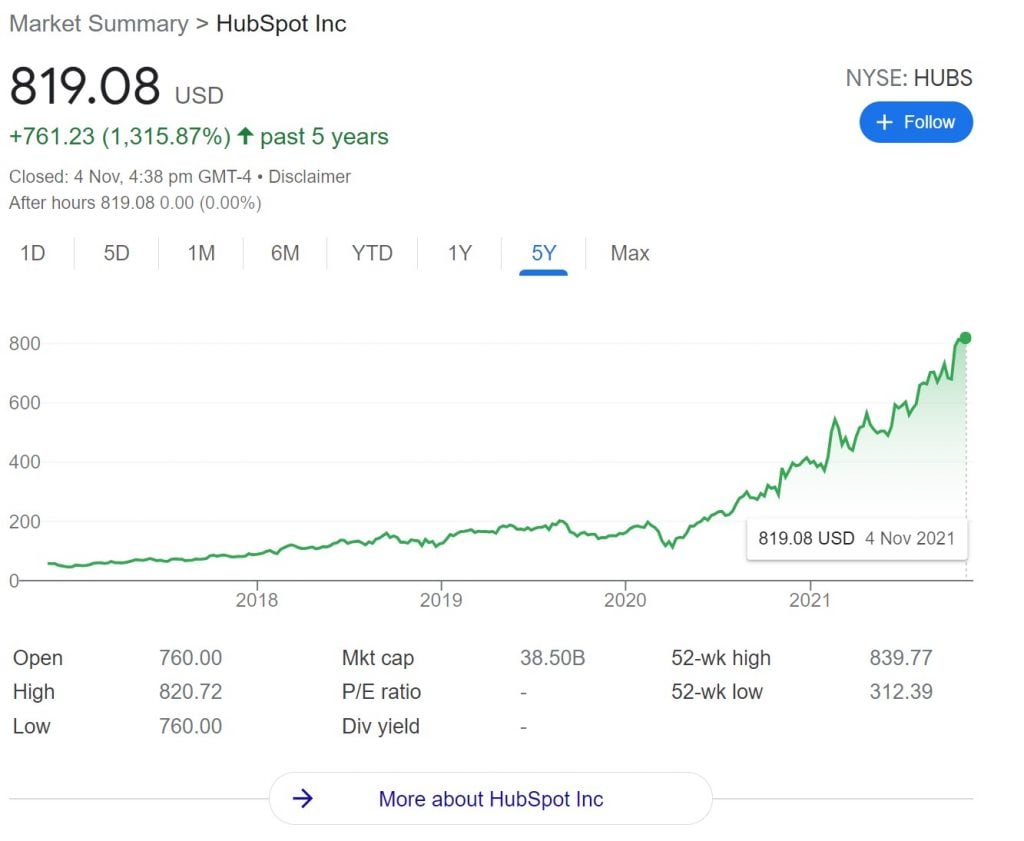Click the Mkt cap label
The height and width of the screenshot is (841, 1024).
tap(378, 658)
